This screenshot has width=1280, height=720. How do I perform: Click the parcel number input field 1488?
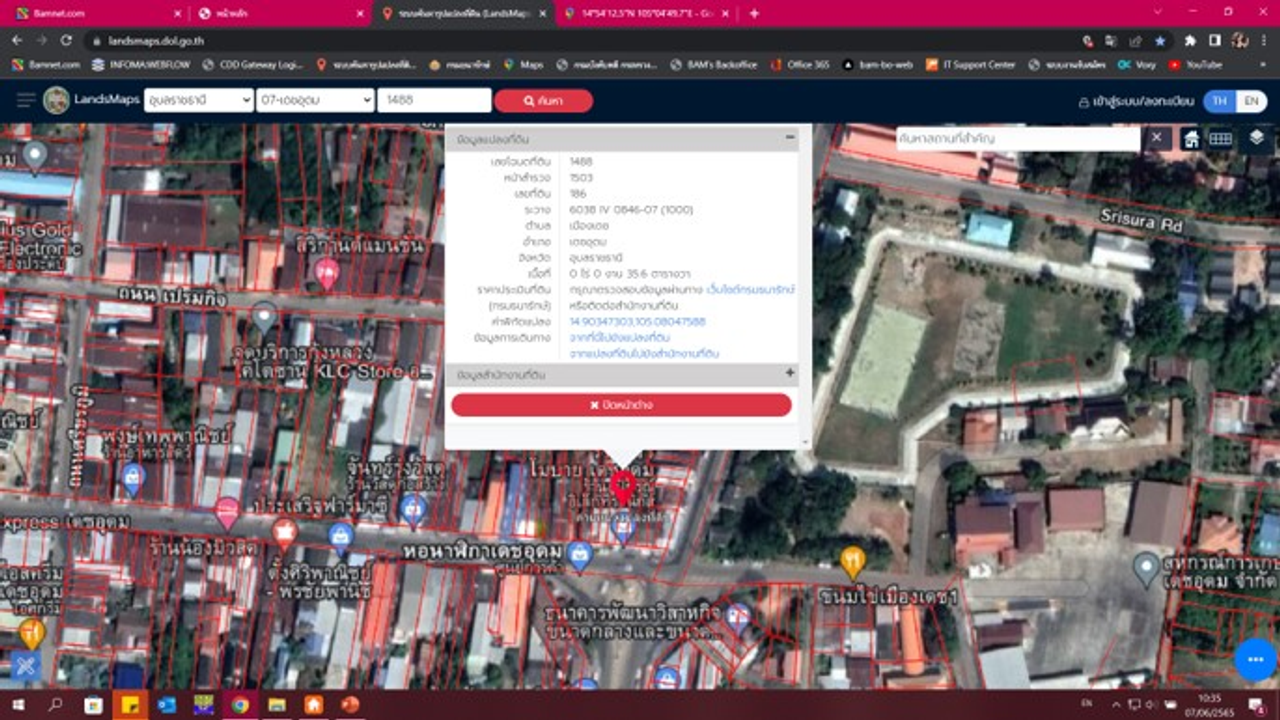433,100
